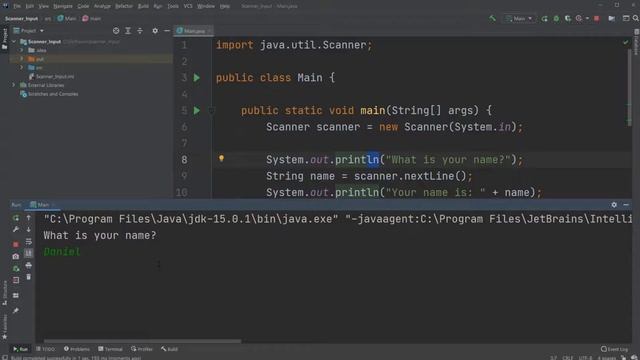Open the File menu

tap(17, 6)
